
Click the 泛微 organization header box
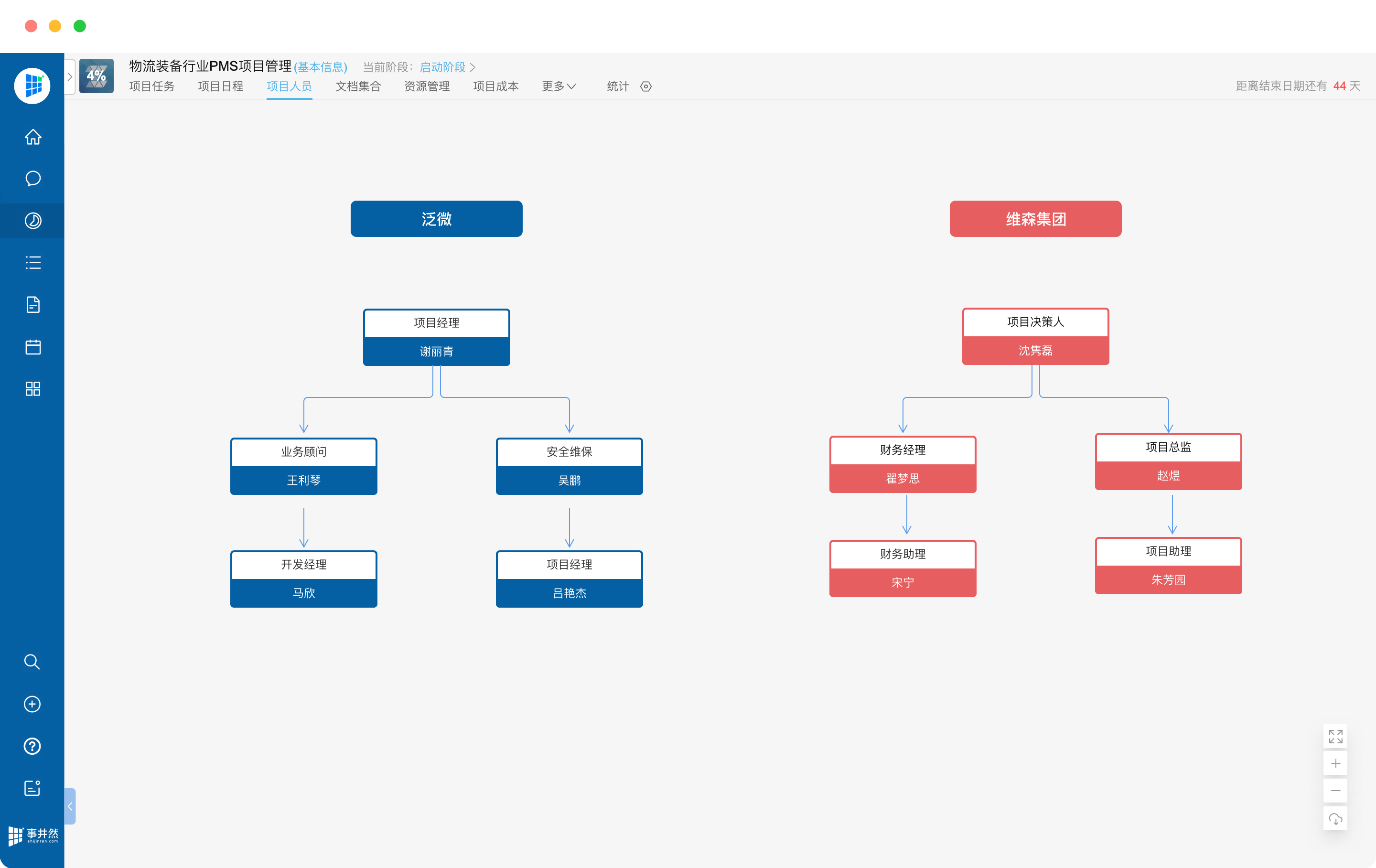pos(436,219)
